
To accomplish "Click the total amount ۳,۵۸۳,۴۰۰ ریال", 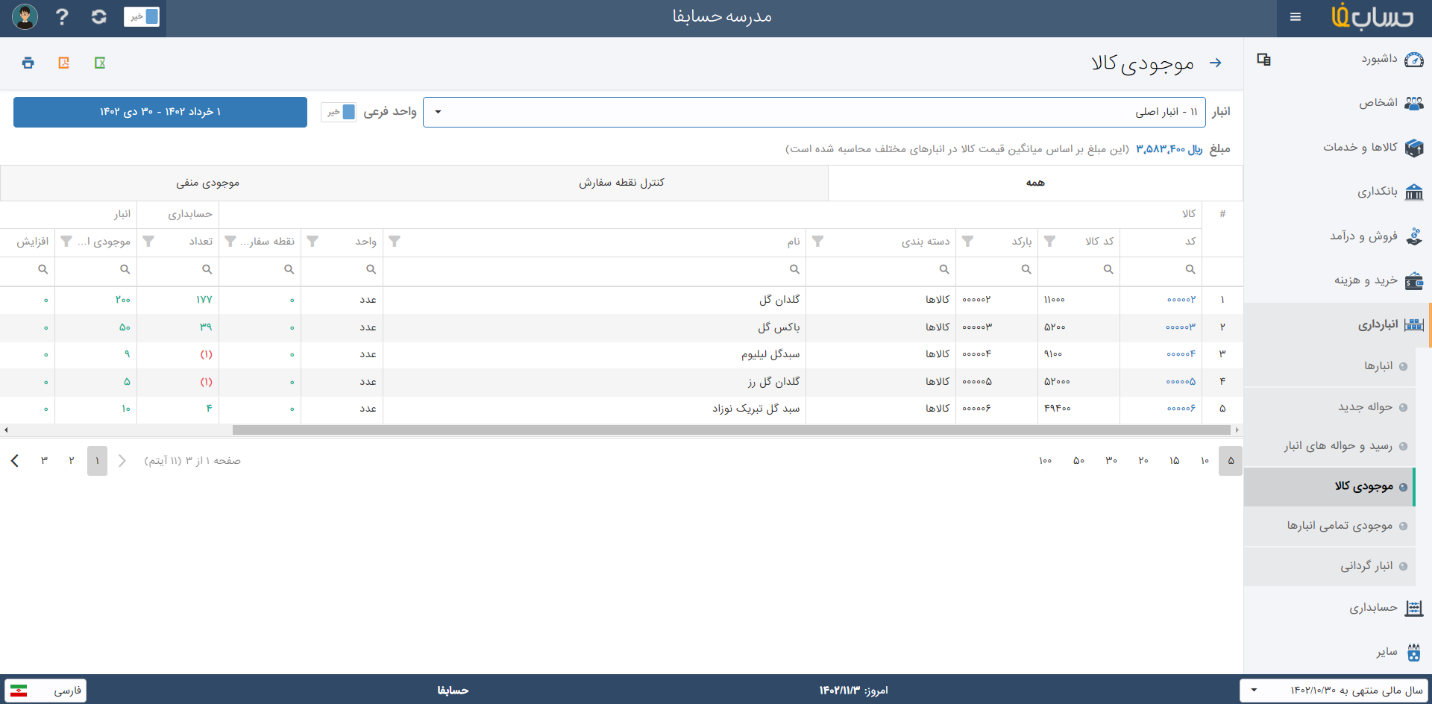I will pyautogui.click(x=1169, y=149).
